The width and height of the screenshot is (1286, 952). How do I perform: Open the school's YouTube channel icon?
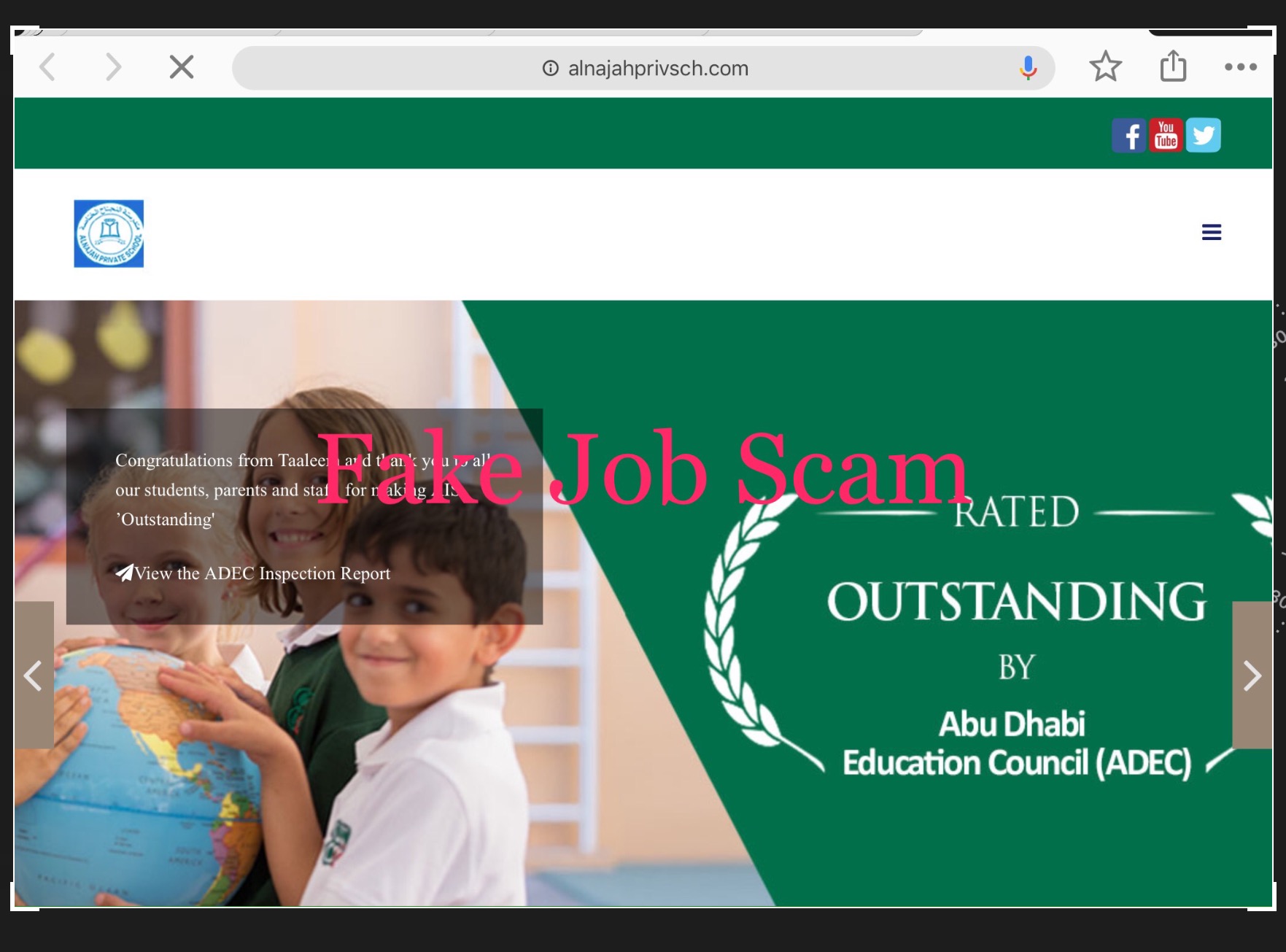(x=1166, y=135)
